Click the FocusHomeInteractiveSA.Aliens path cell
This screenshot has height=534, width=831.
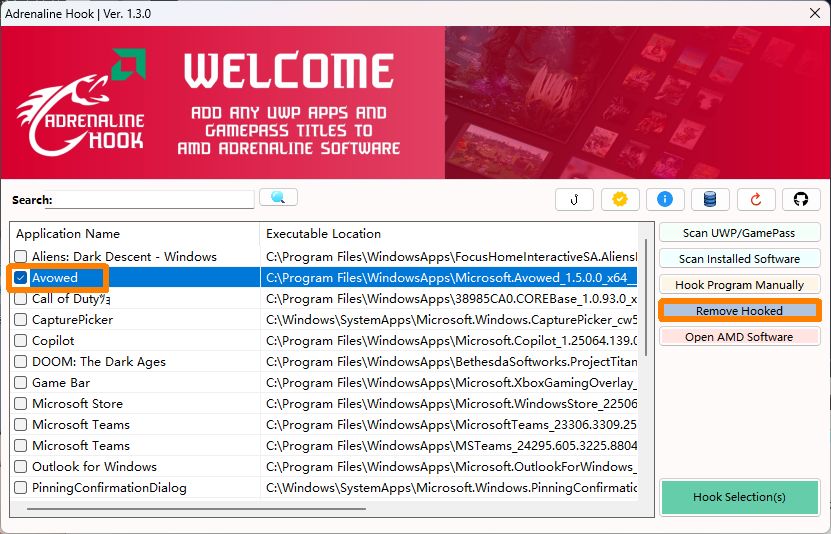tap(449, 257)
